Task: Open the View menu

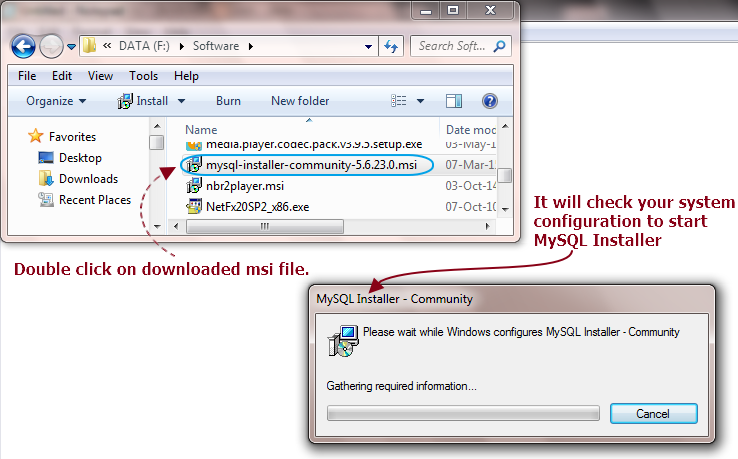Action: [x=100, y=76]
